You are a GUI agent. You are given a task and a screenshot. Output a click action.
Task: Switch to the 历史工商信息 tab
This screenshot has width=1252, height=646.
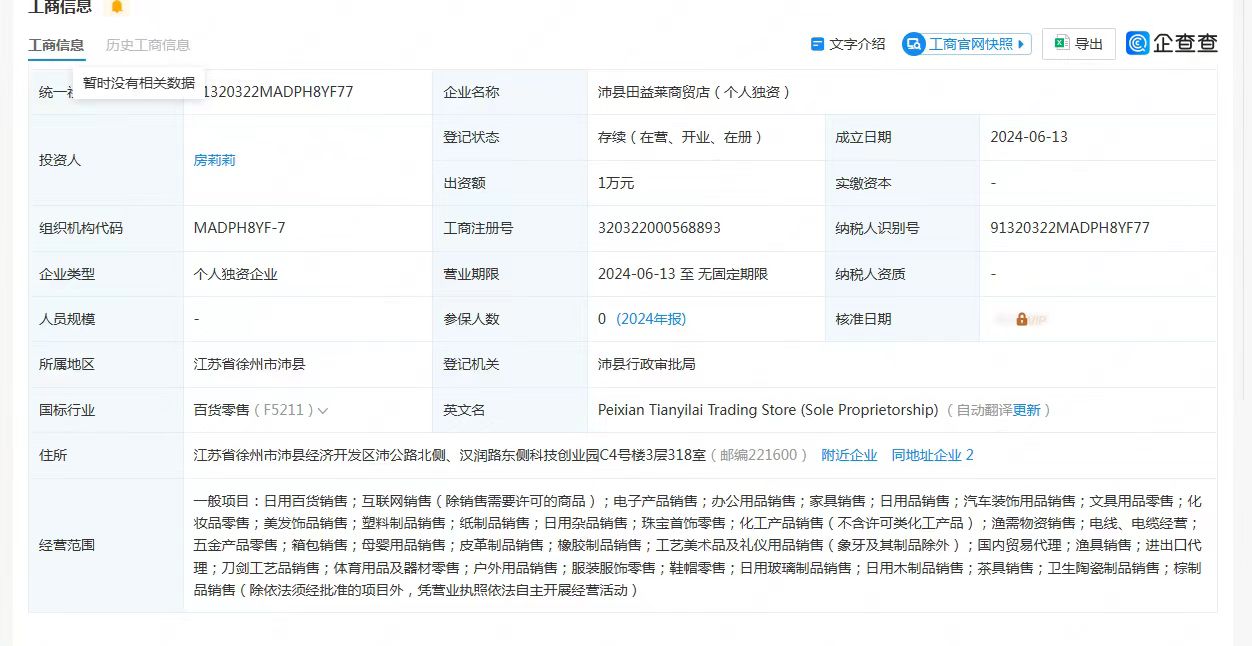pyautogui.click(x=147, y=45)
